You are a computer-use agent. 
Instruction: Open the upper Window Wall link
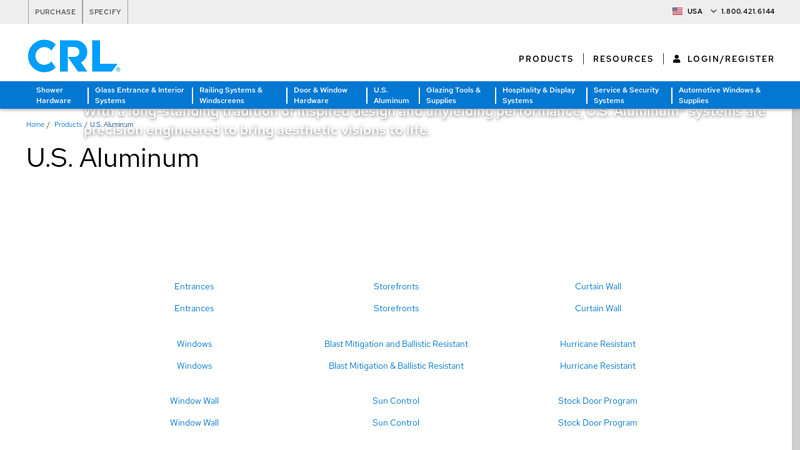coord(194,401)
